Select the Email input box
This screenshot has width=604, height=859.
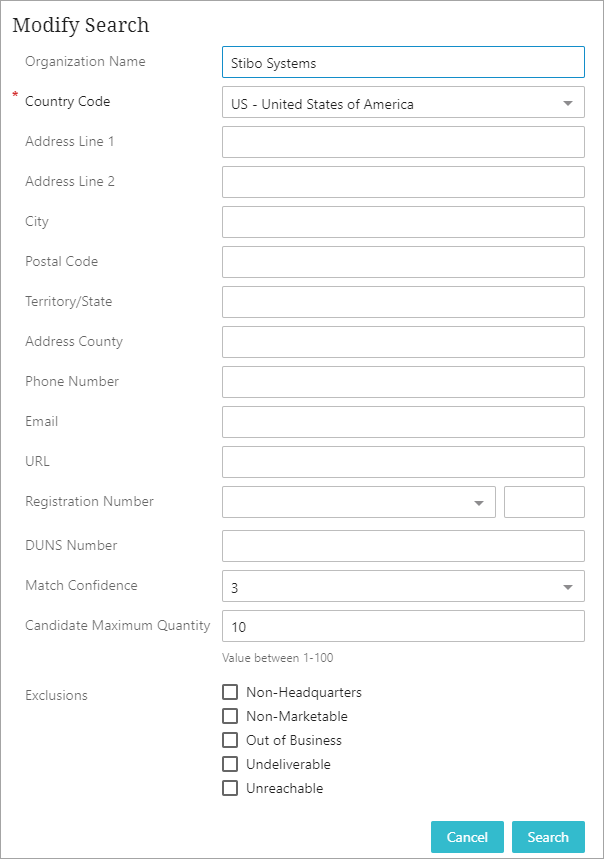click(403, 422)
